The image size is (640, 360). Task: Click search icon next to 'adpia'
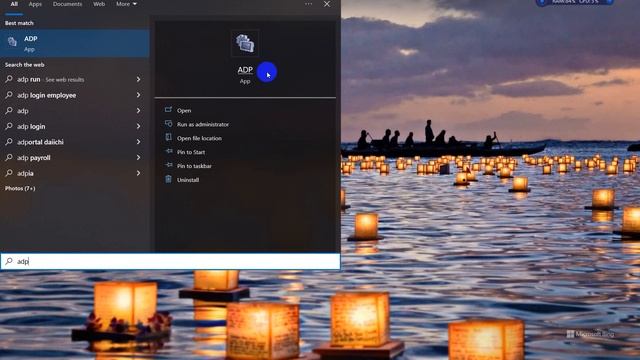click(9, 173)
